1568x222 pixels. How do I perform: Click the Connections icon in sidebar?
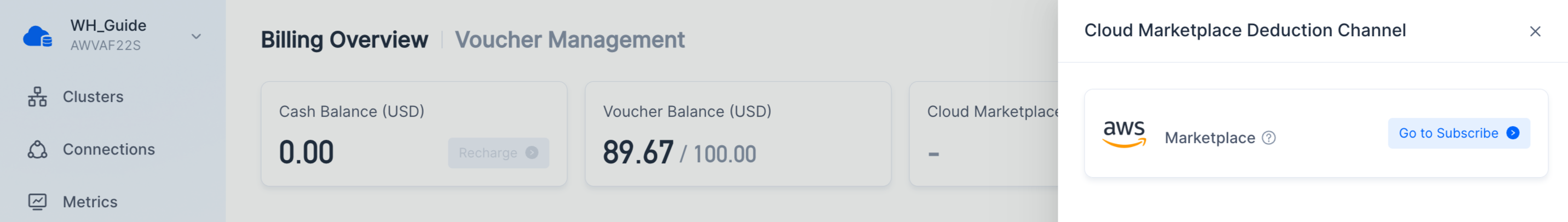point(37,150)
